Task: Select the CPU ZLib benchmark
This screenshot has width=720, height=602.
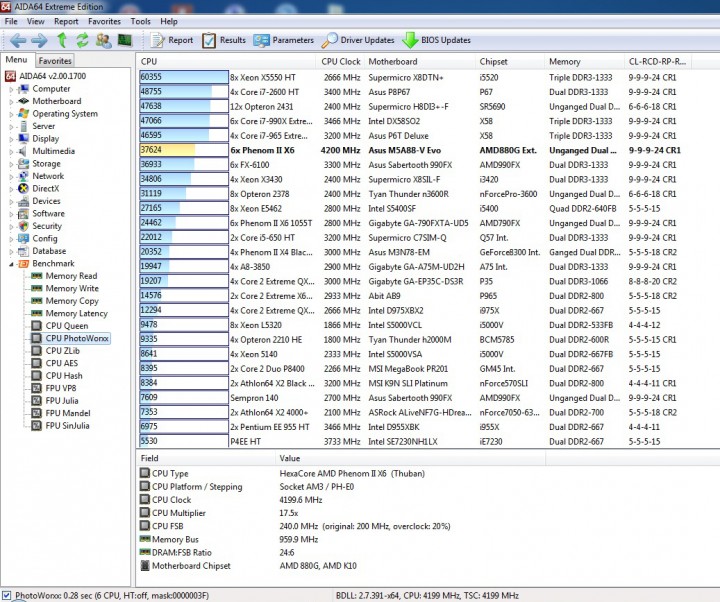Action: (x=62, y=351)
